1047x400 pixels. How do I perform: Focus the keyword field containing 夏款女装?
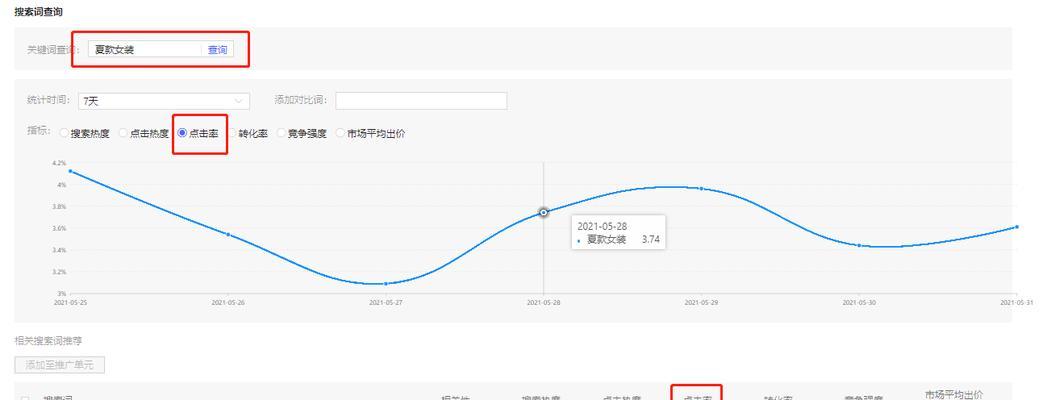click(145, 49)
